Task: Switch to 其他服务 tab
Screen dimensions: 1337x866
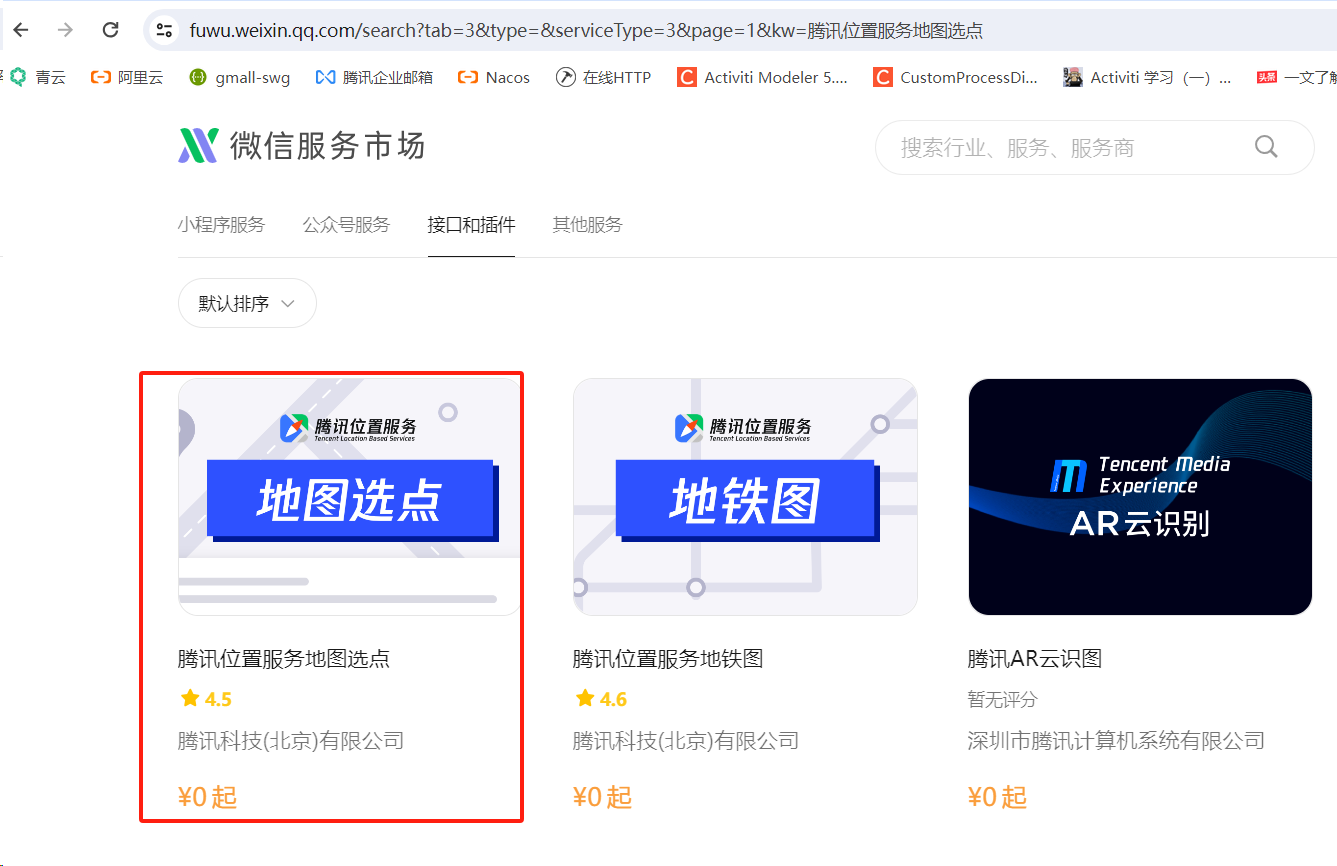Action: tap(587, 225)
